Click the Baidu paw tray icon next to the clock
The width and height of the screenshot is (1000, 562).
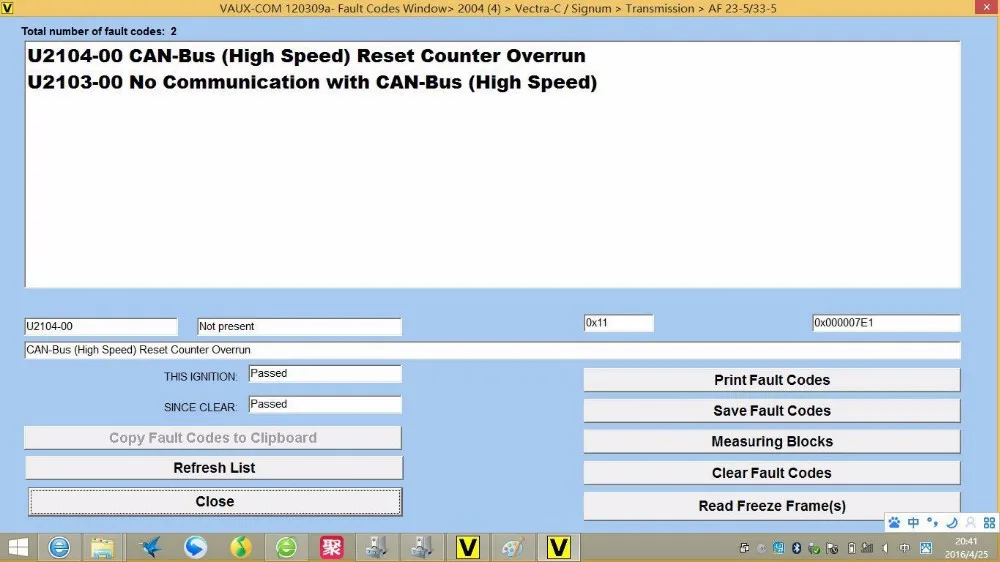coord(926,548)
